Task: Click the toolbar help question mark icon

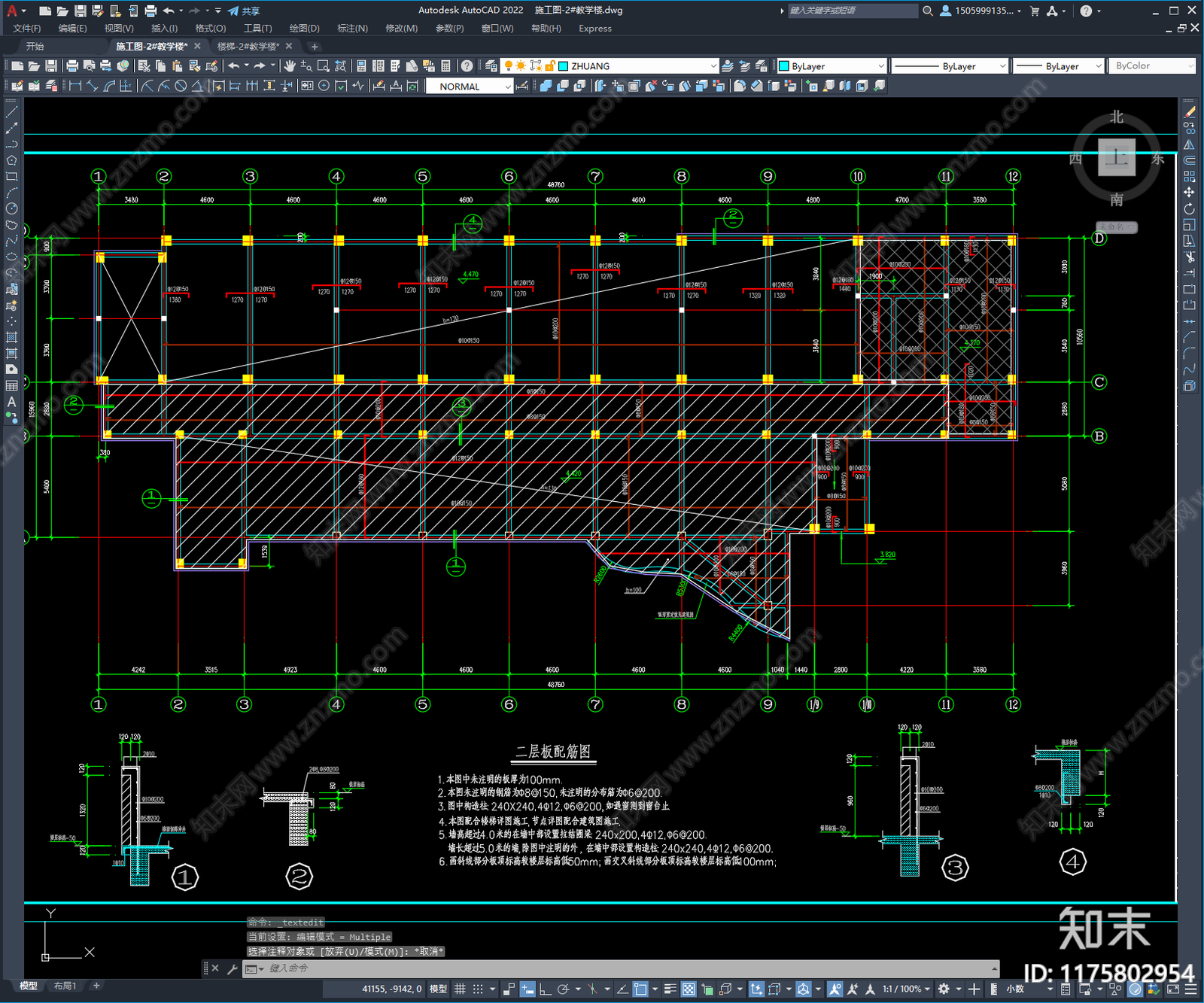Action: [x=467, y=66]
